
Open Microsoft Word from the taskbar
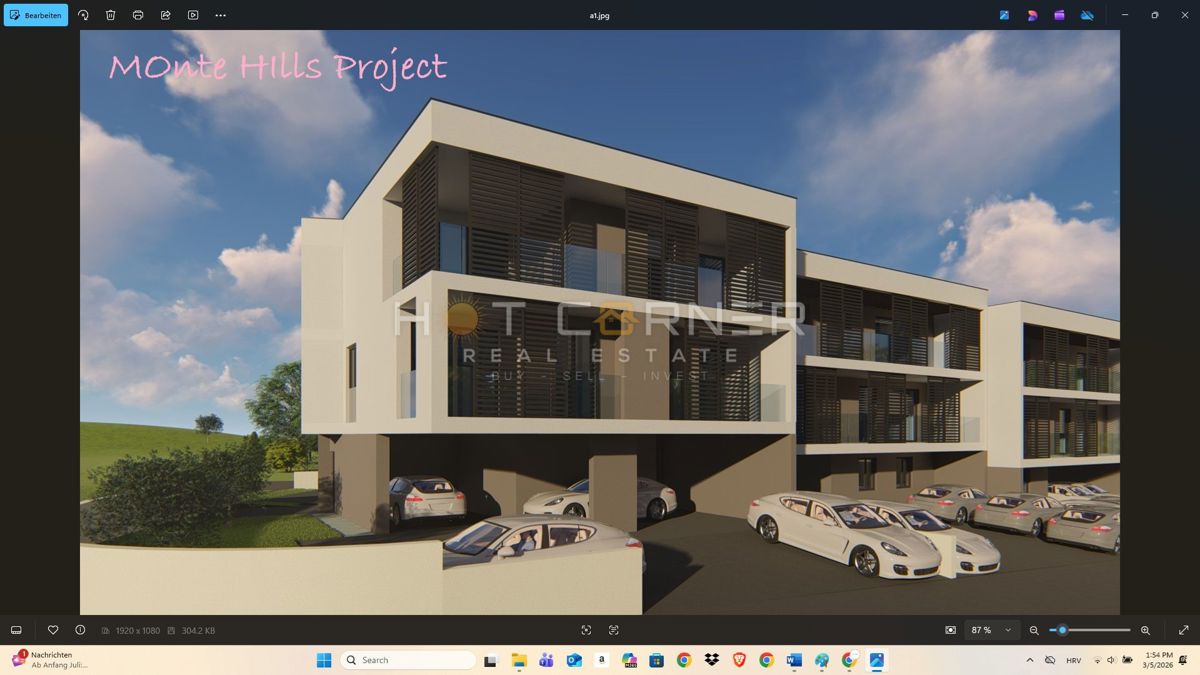tap(794, 660)
